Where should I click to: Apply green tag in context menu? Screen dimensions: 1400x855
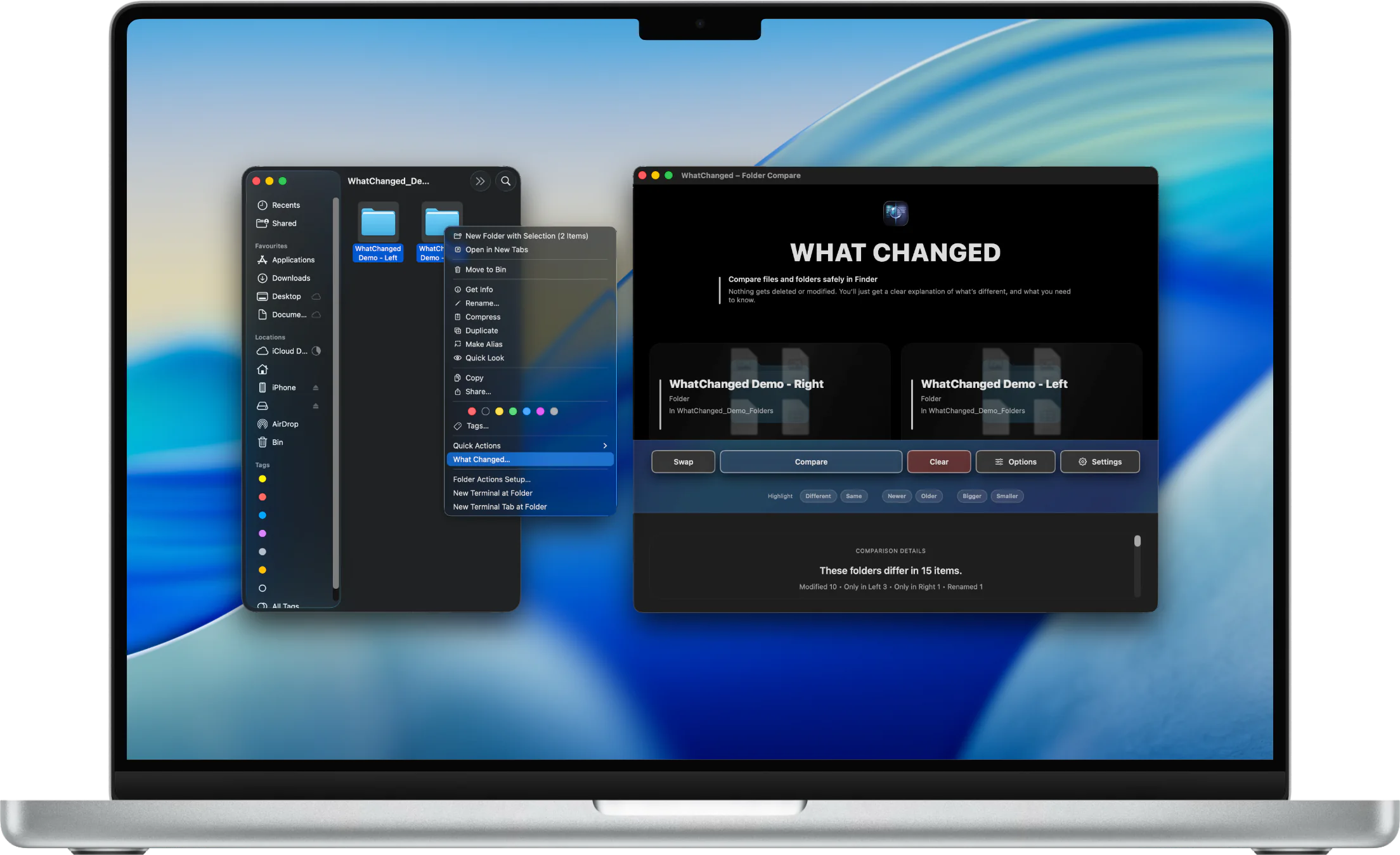513,411
